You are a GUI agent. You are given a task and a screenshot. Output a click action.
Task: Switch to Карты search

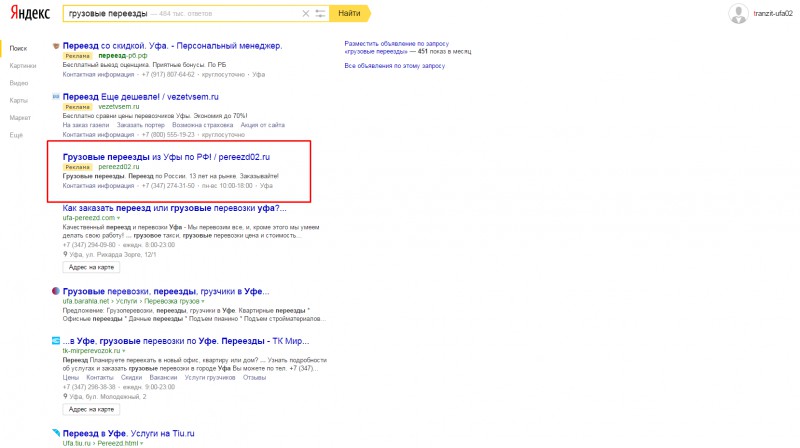18,100
